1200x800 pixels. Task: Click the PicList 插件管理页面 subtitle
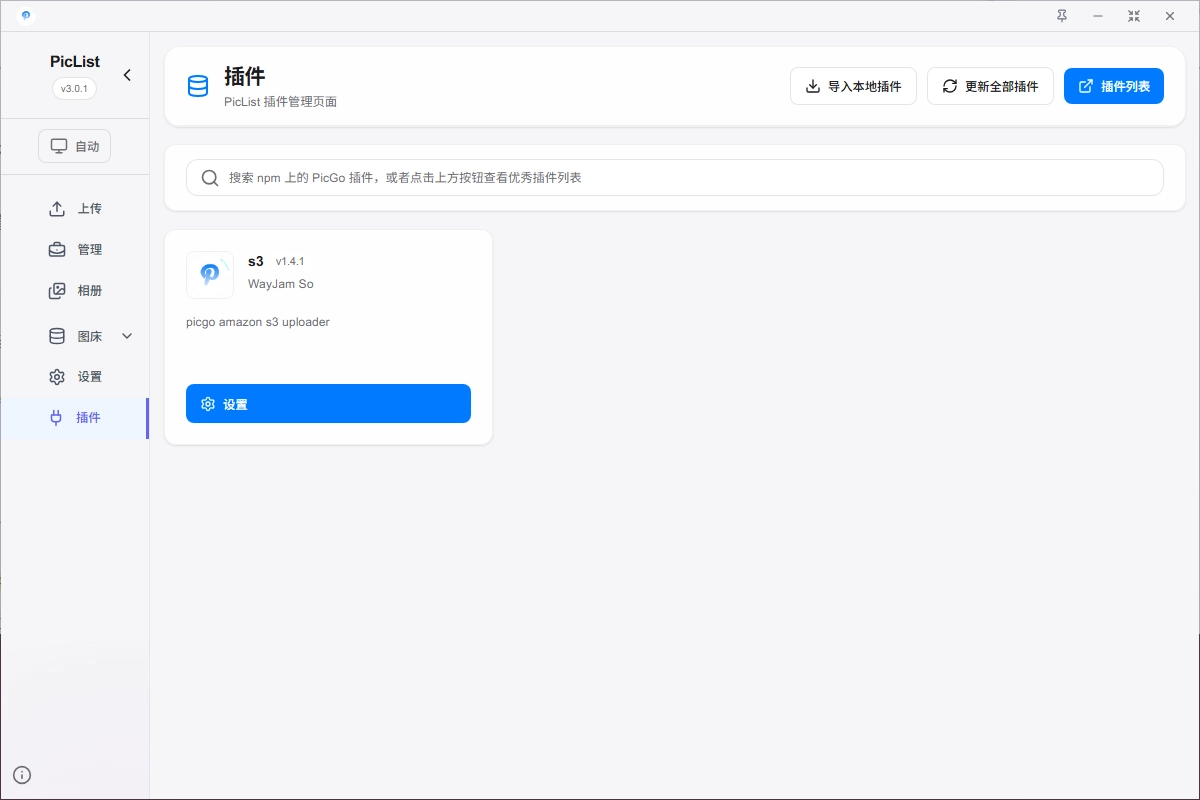(x=281, y=101)
